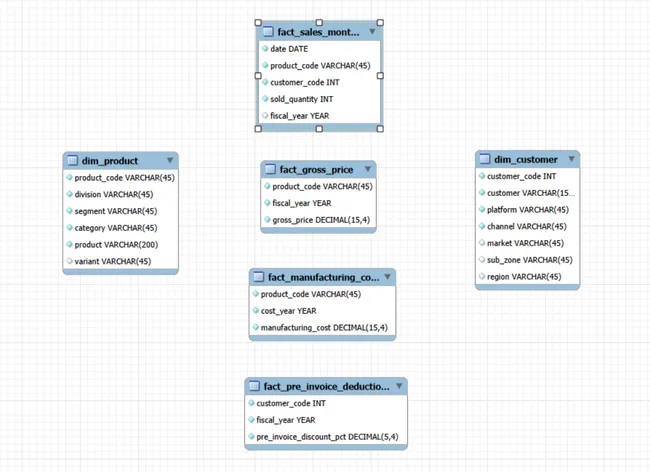
Task: Click channel VARCHAR(45) column
Action: coord(527,227)
